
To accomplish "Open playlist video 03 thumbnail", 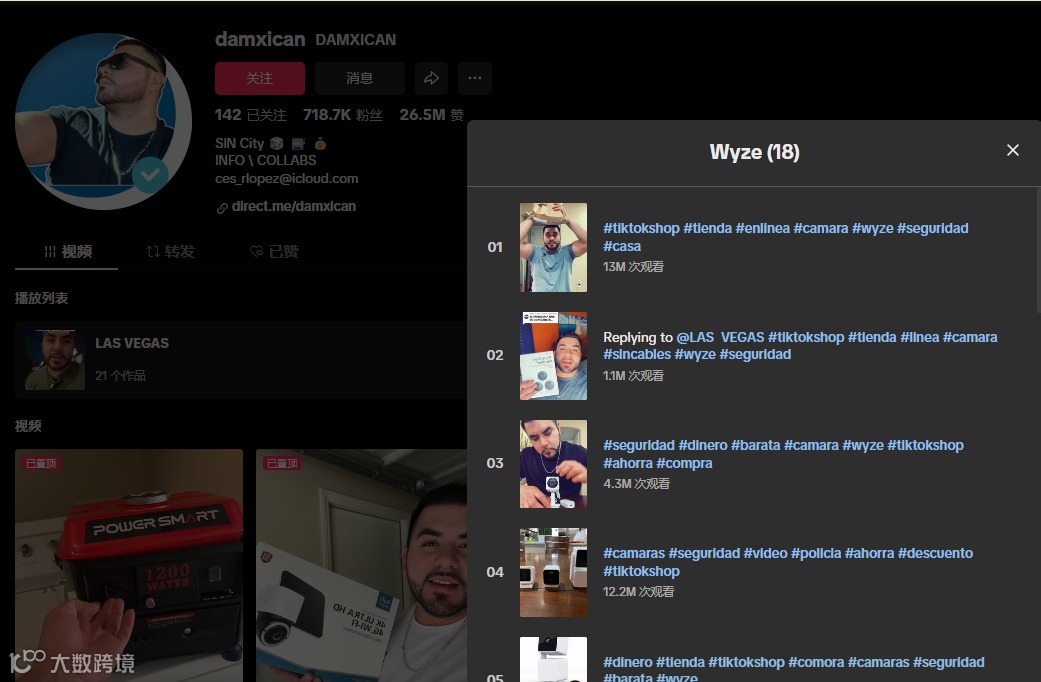I will point(553,464).
